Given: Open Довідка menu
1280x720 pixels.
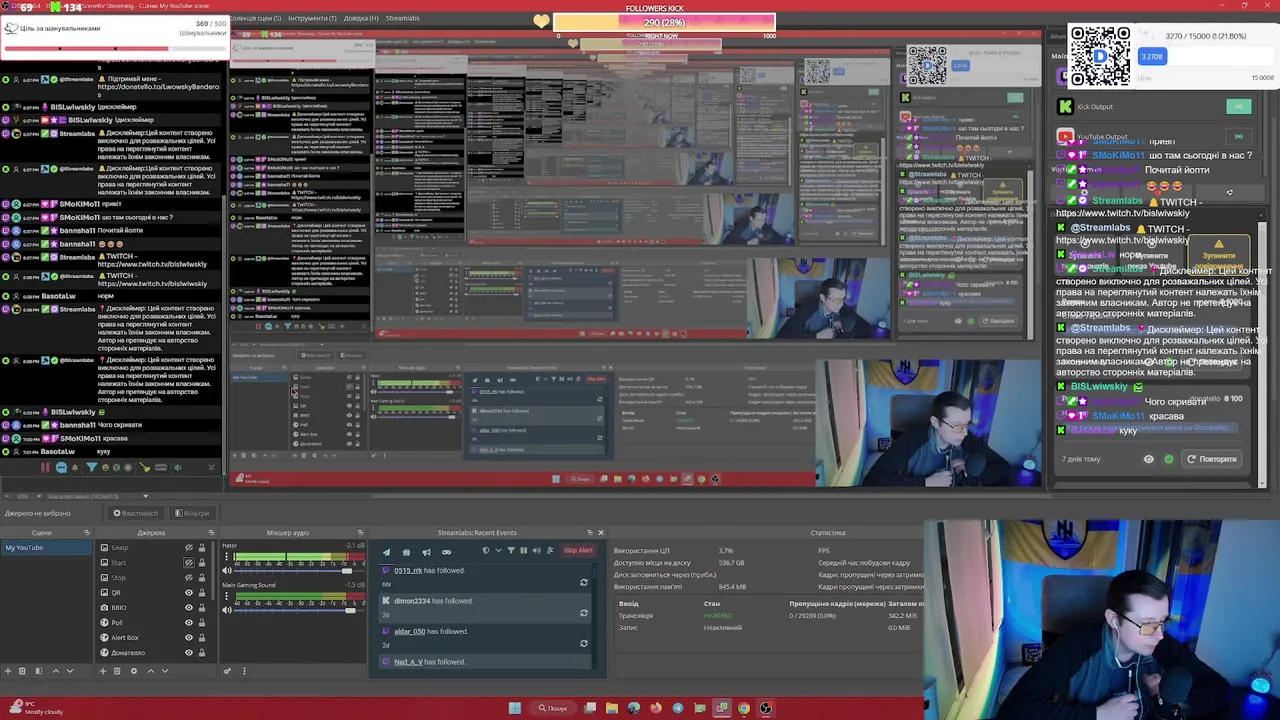Looking at the screenshot, I should coord(360,18).
